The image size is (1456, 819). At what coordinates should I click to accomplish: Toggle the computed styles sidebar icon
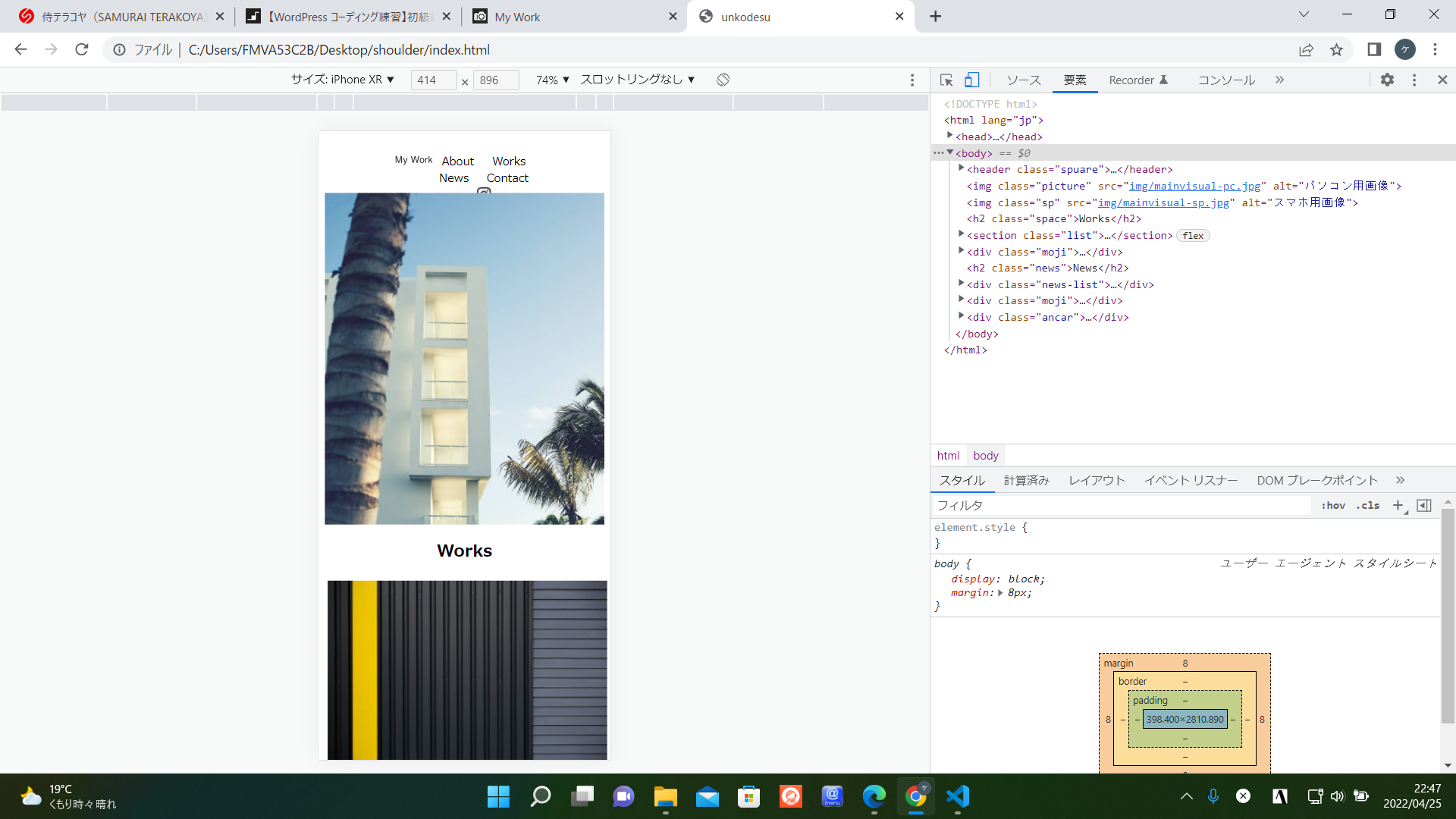click(1424, 505)
